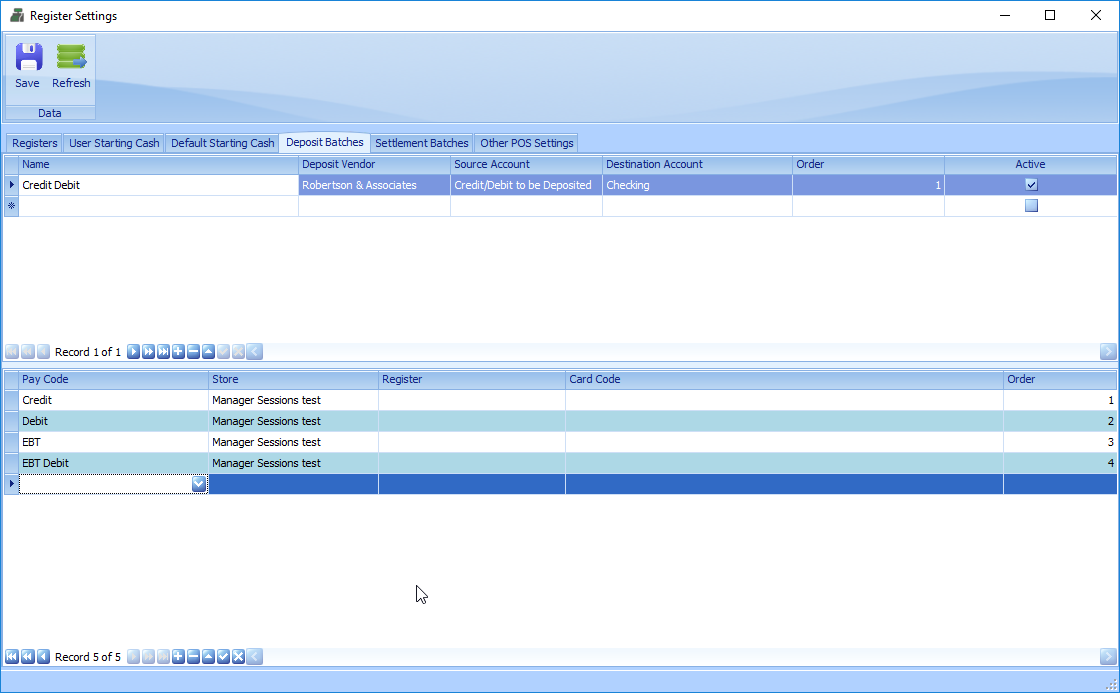The image size is (1120, 693).
Task: Check the Active box in the new row
Action: [1031, 206]
